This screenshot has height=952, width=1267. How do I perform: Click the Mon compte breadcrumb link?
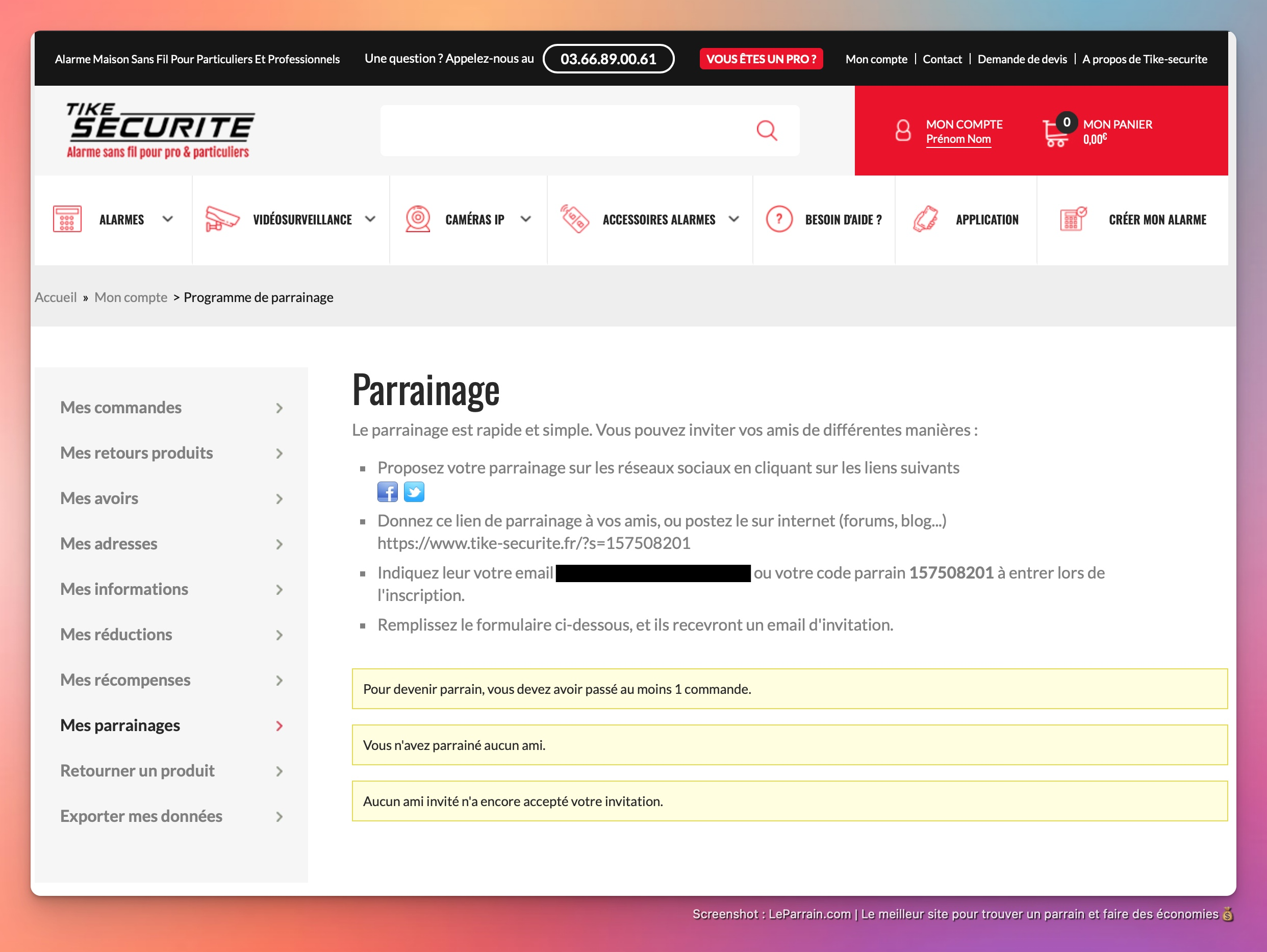pyautogui.click(x=131, y=297)
